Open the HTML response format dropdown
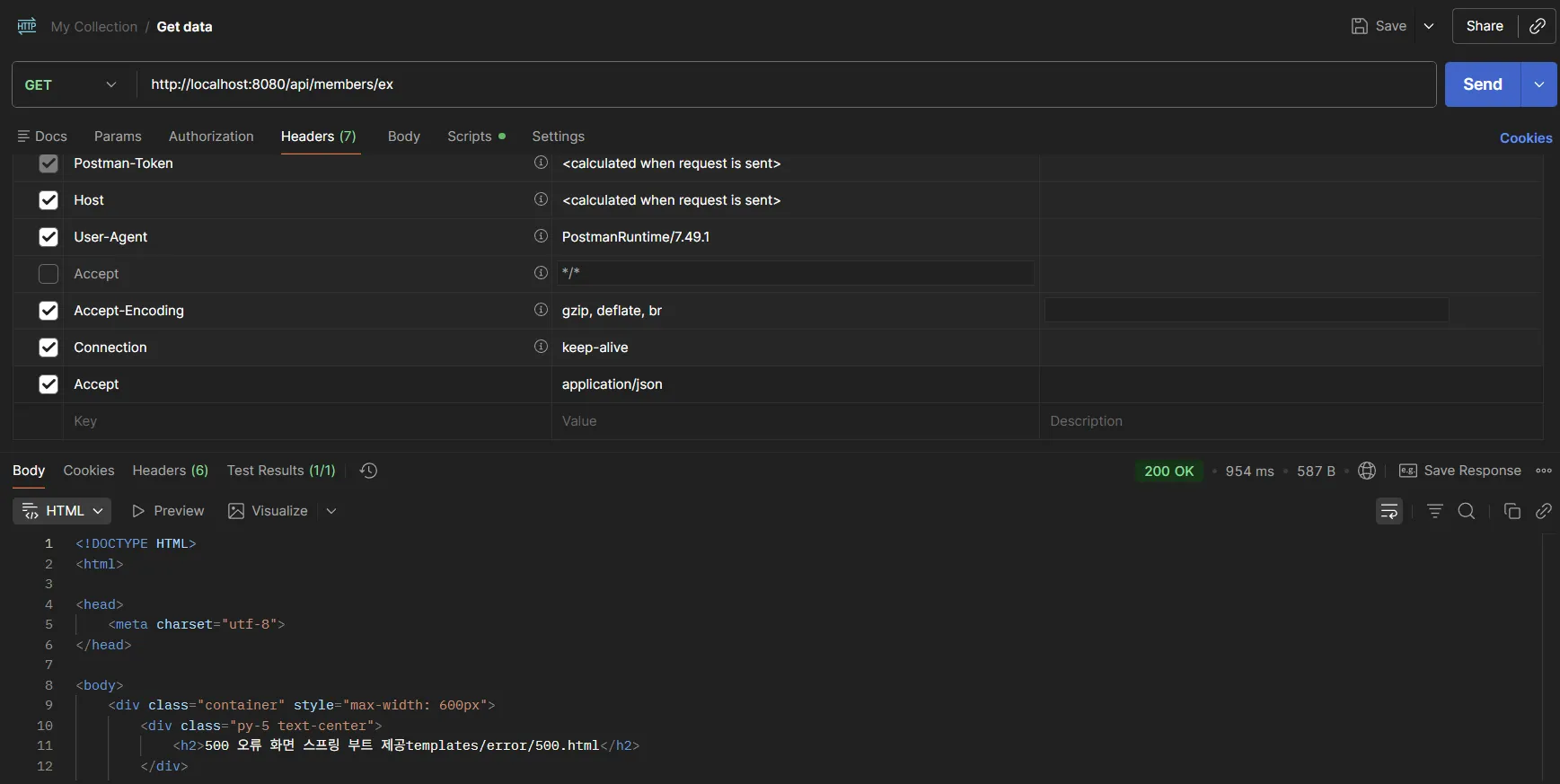The image size is (1560, 784). [62, 511]
